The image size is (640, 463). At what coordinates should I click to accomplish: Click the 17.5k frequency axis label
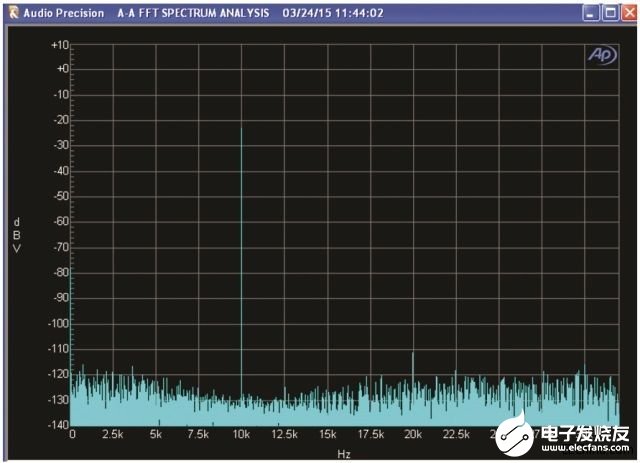tap(371, 434)
